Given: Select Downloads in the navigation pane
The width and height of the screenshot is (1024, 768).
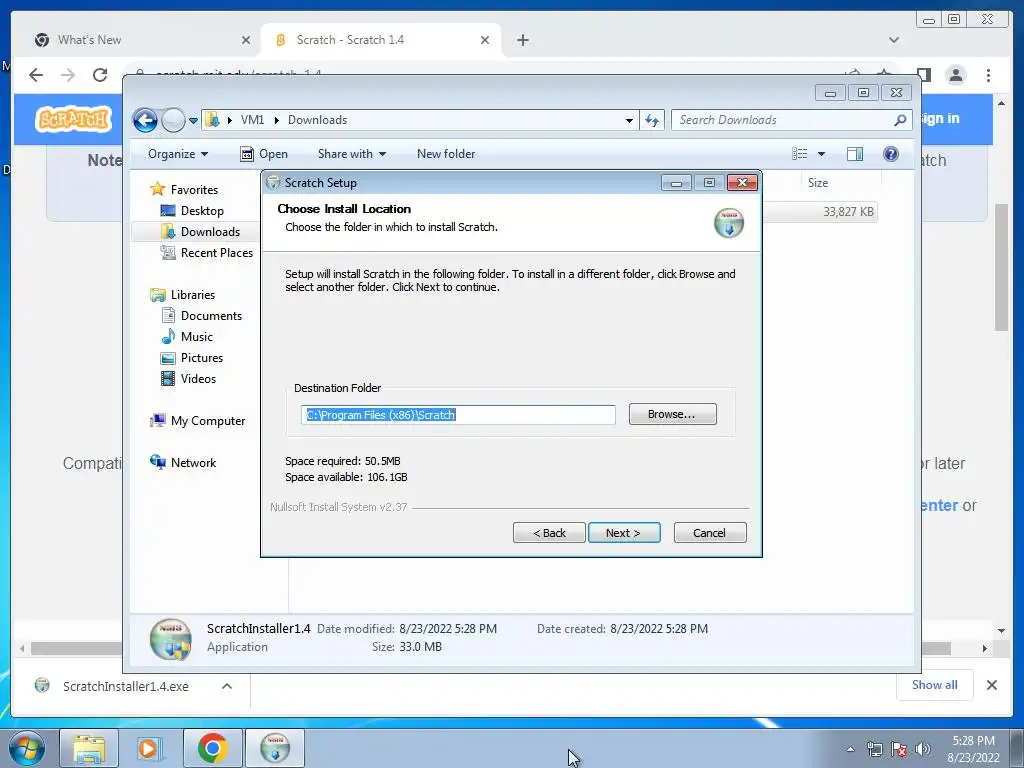Looking at the screenshot, I should pos(210,232).
